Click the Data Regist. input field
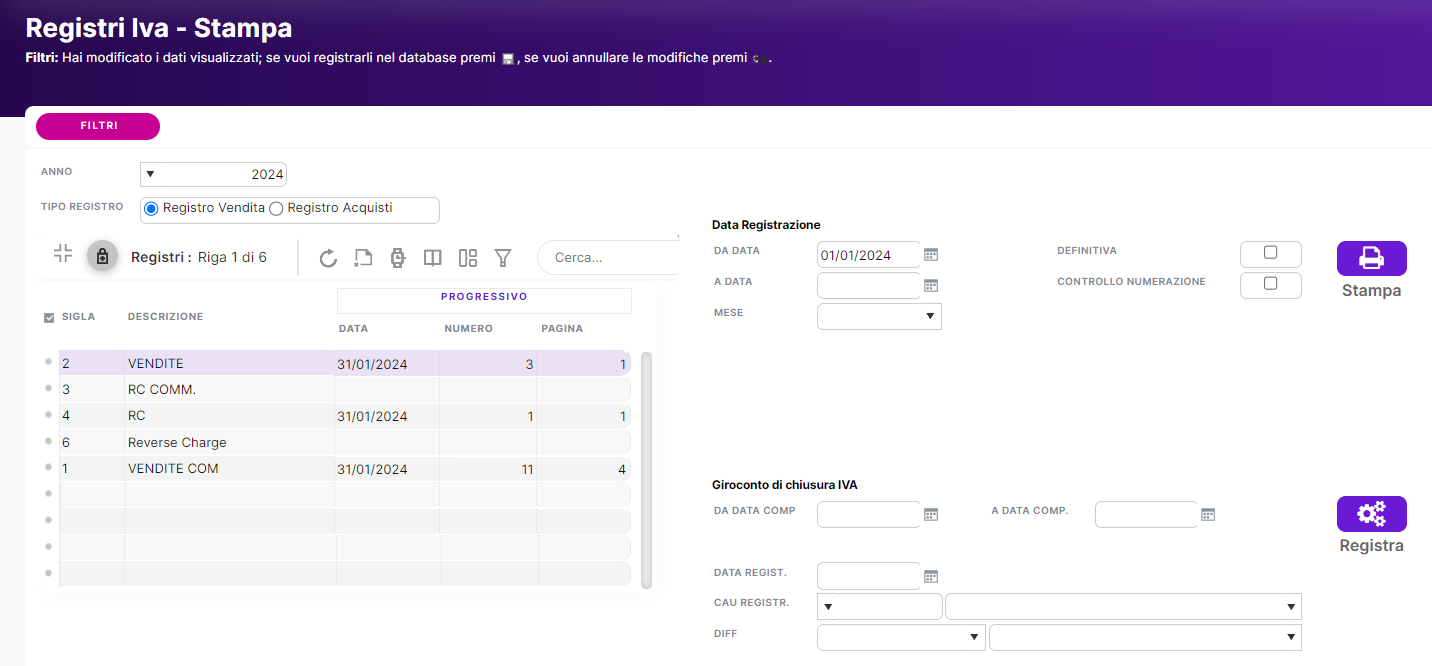 pyautogui.click(x=868, y=576)
